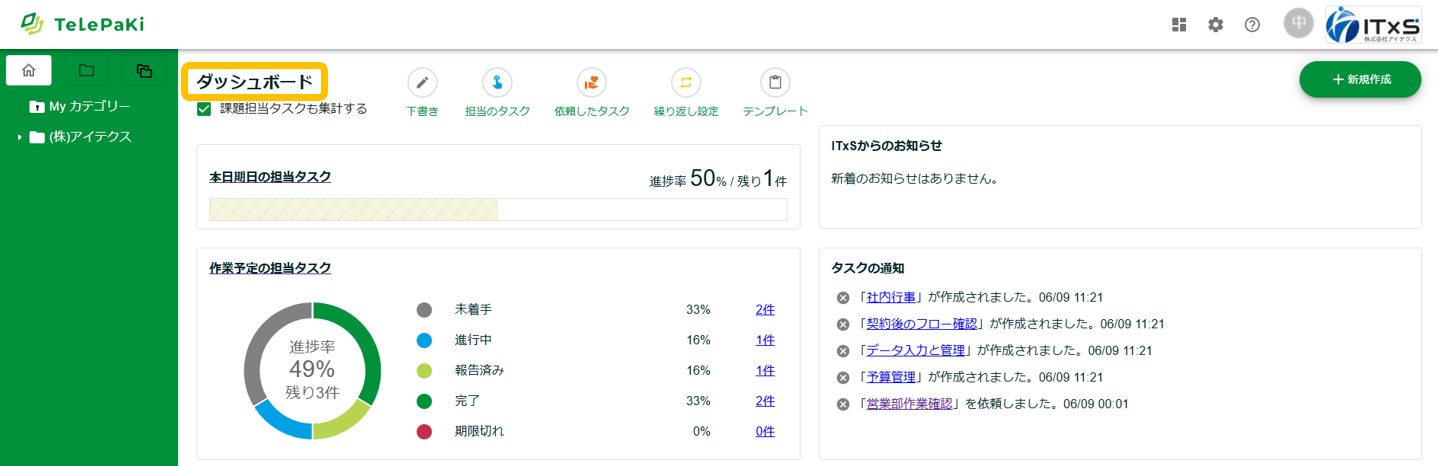
Task: Dismiss the 社内行事 notification
Action: [x=843, y=298]
